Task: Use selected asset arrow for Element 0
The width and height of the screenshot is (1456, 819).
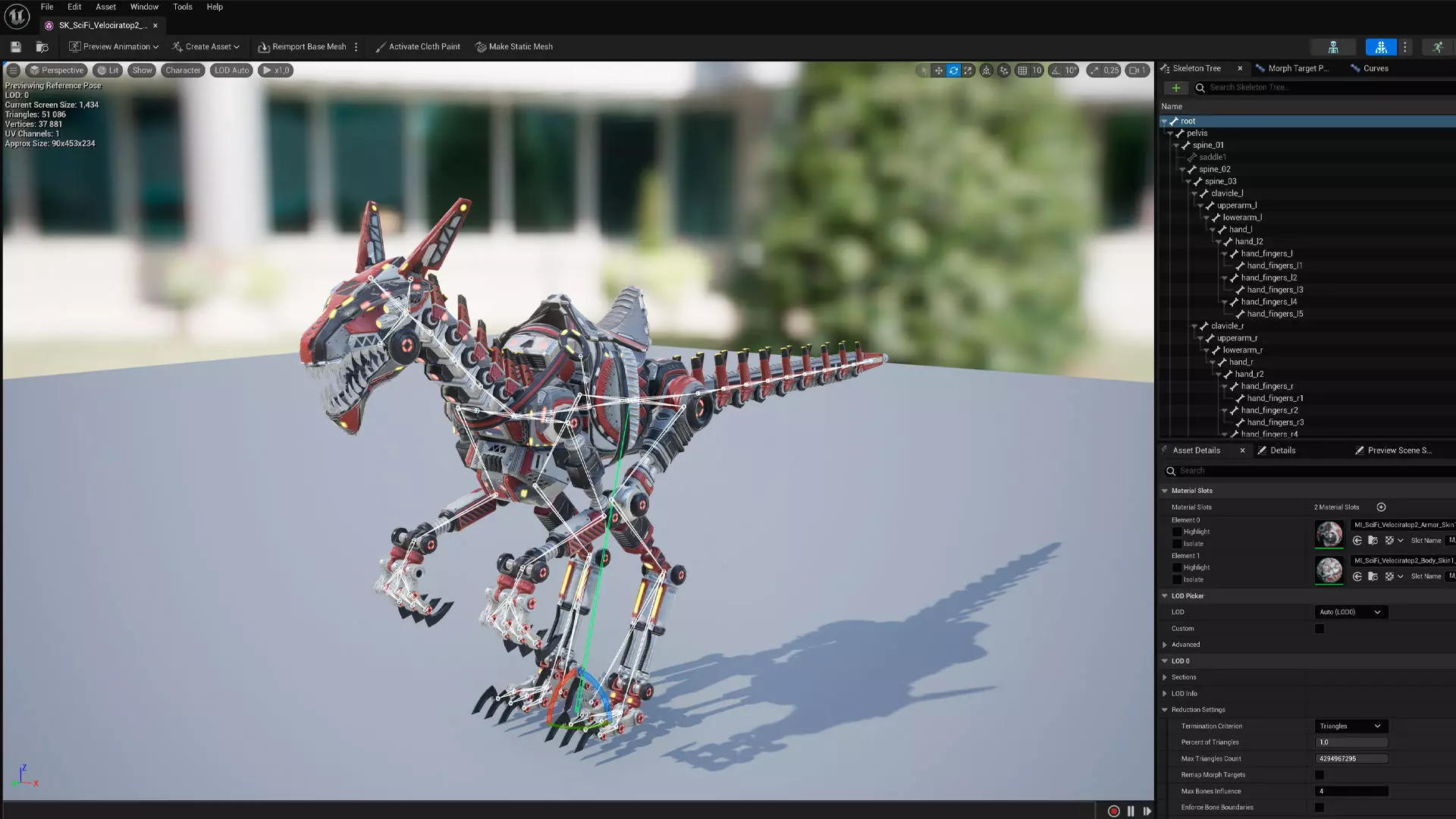Action: [1357, 541]
